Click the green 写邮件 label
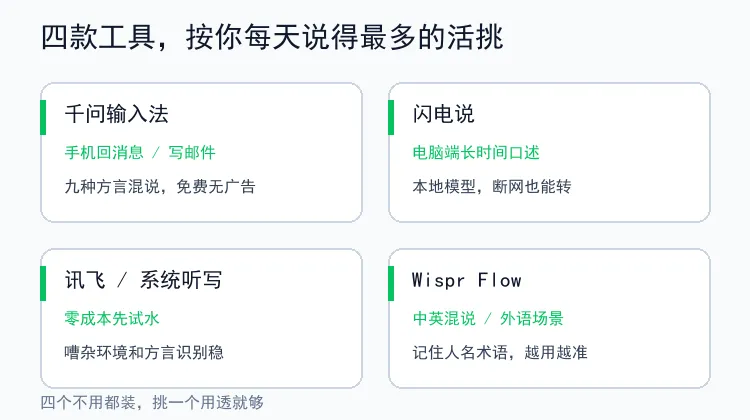 pos(192,153)
